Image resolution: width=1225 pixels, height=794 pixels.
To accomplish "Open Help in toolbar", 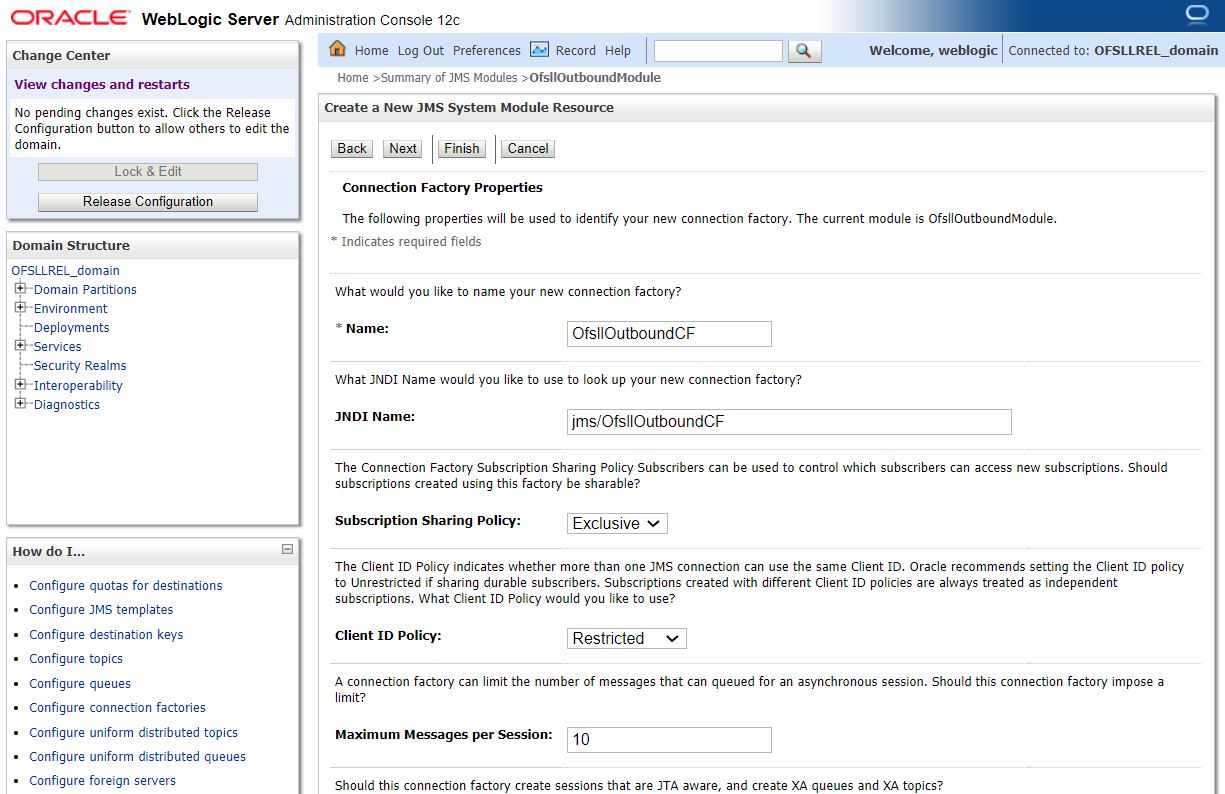I will pos(618,50).
